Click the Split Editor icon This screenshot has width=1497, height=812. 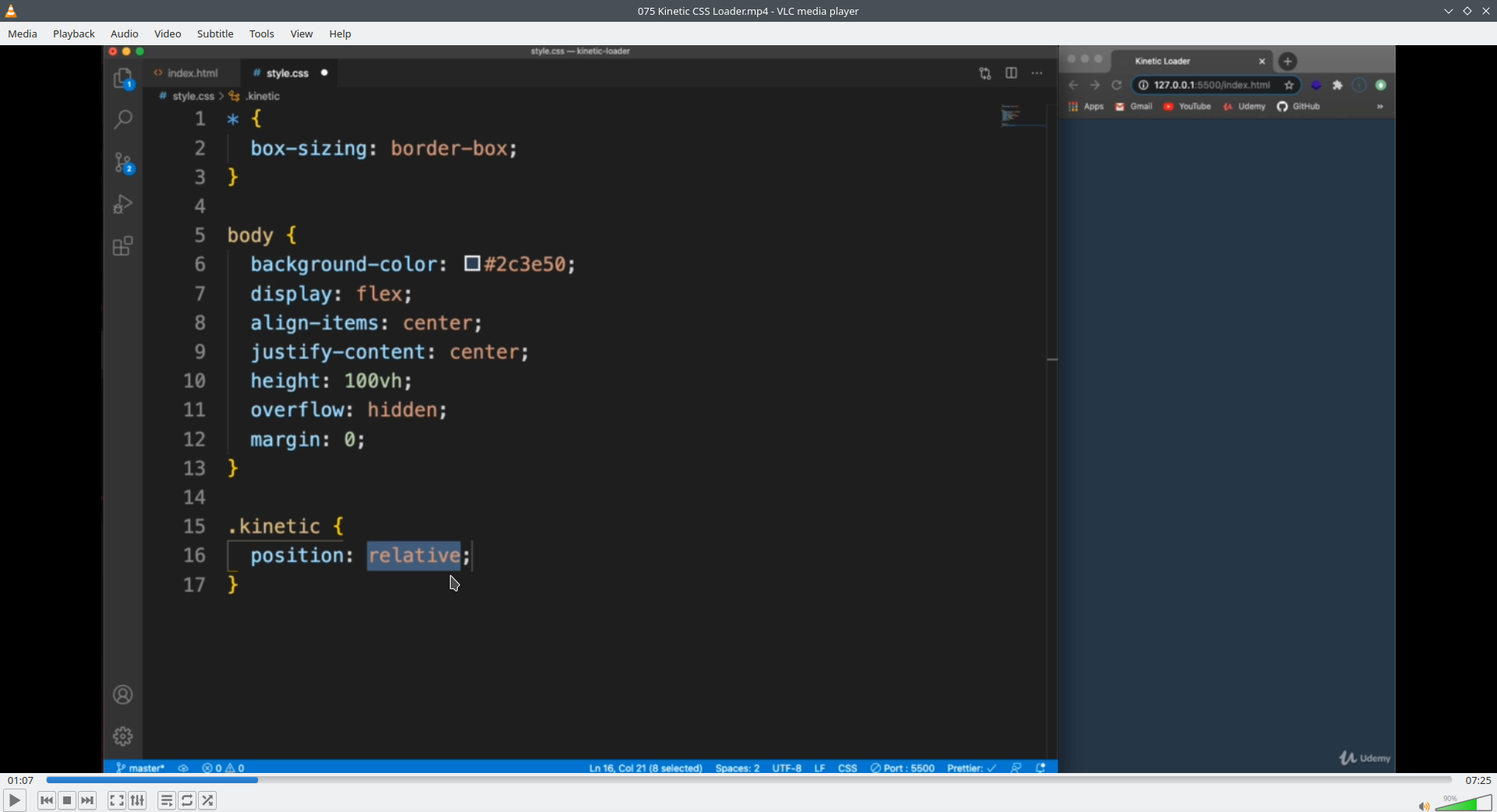[x=1011, y=73]
